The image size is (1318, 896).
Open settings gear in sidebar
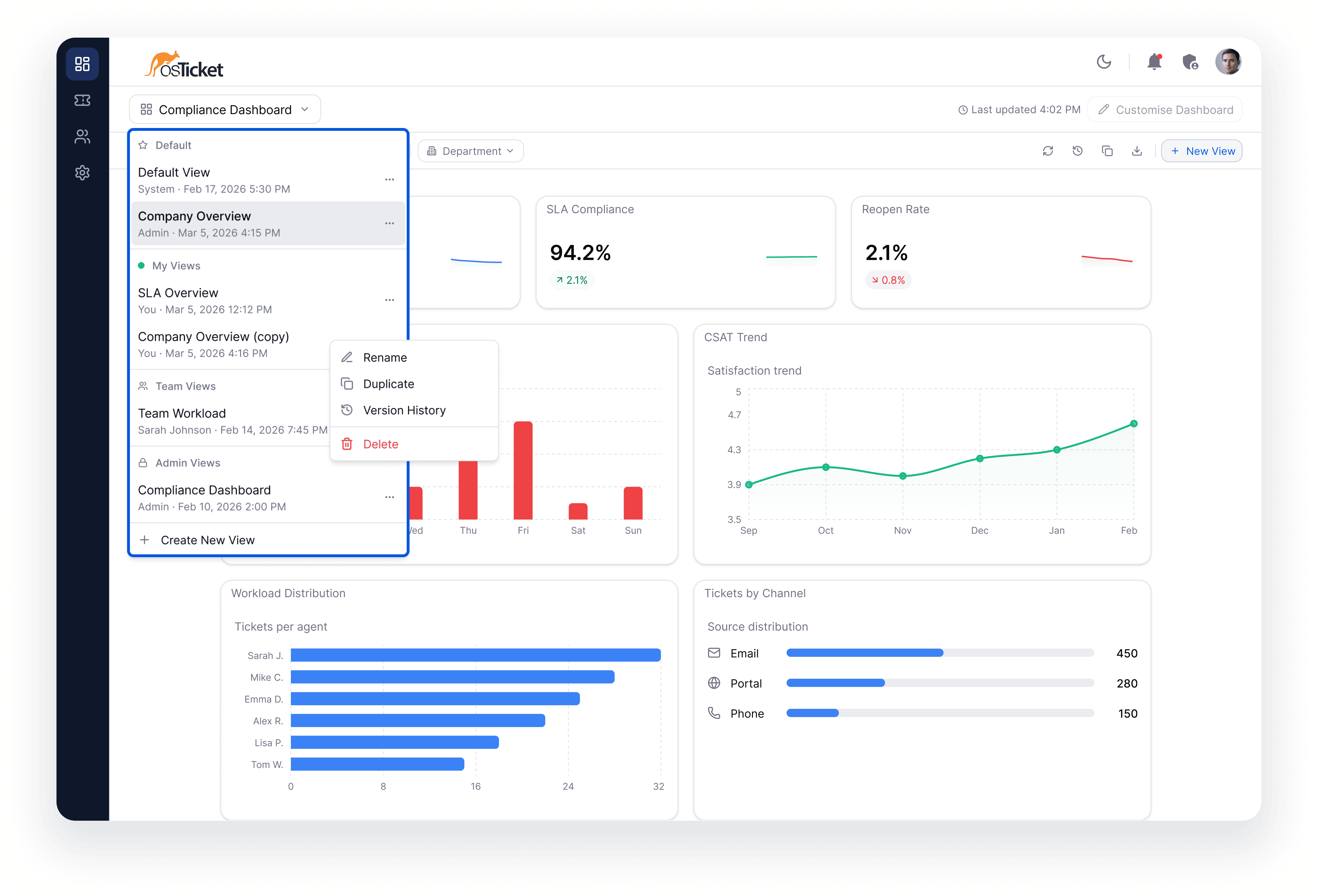point(82,173)
